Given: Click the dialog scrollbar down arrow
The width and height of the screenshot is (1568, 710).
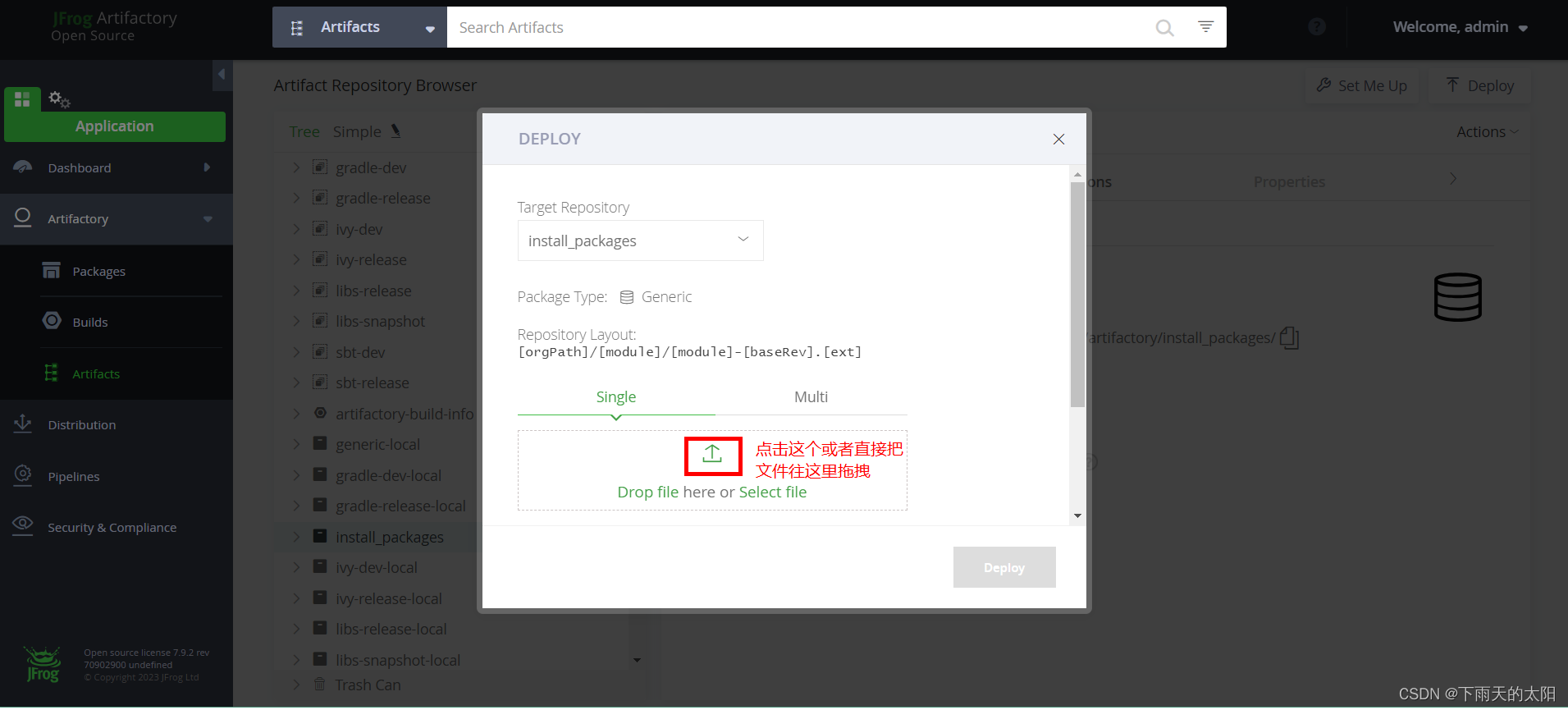Looking at the screenshot, I should point(1077,516).
